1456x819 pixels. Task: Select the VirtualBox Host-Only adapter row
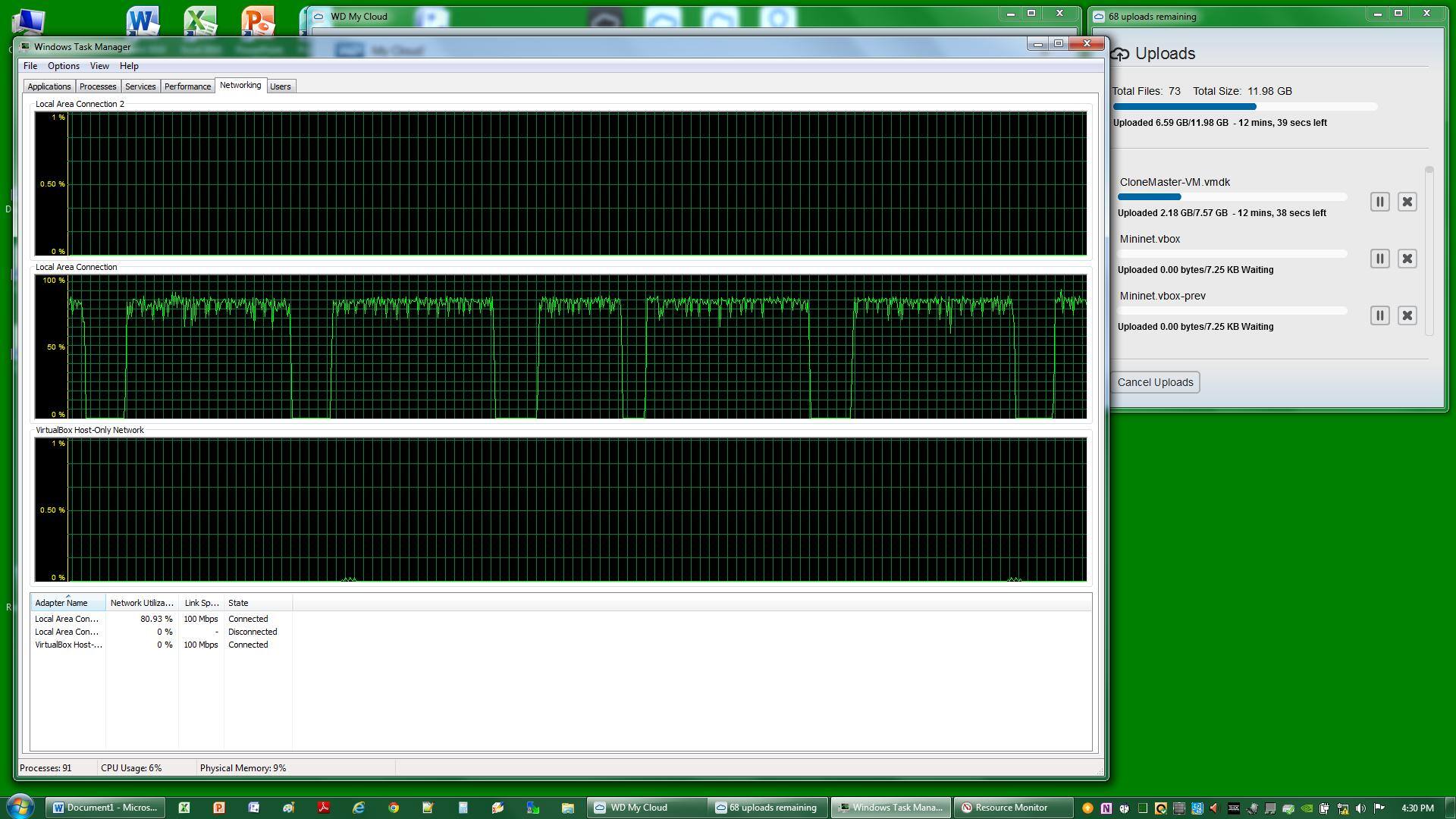click(68, 645)
